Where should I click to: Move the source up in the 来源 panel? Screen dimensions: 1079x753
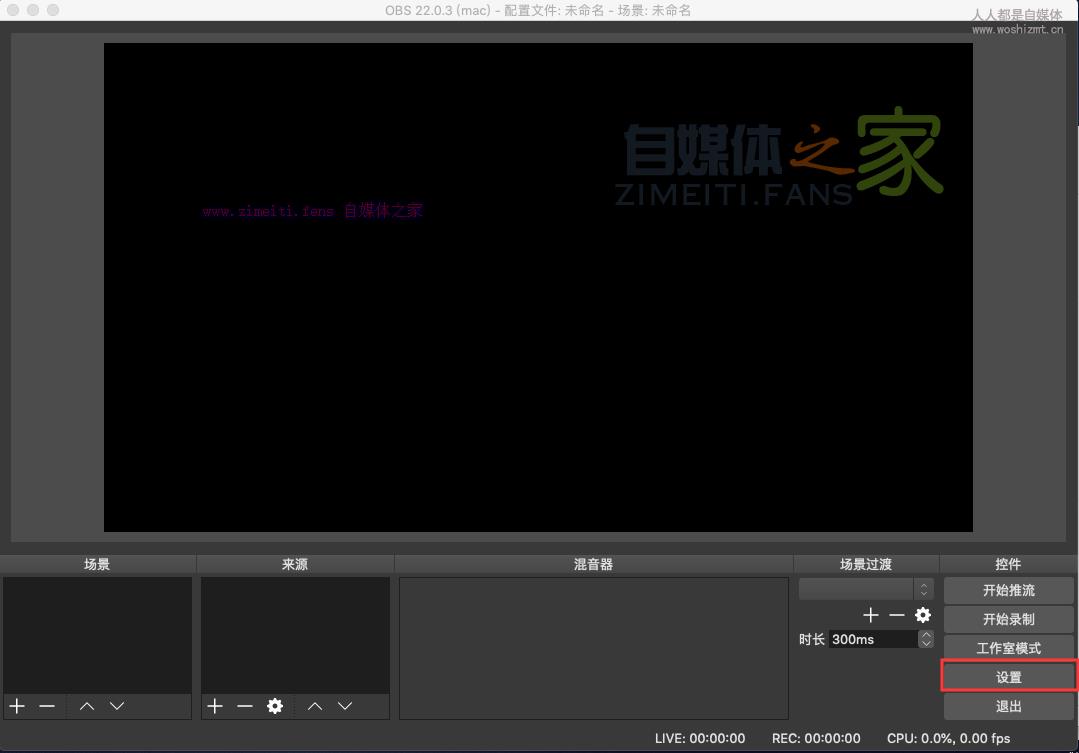pyautogui.click(x=315, y=706)
